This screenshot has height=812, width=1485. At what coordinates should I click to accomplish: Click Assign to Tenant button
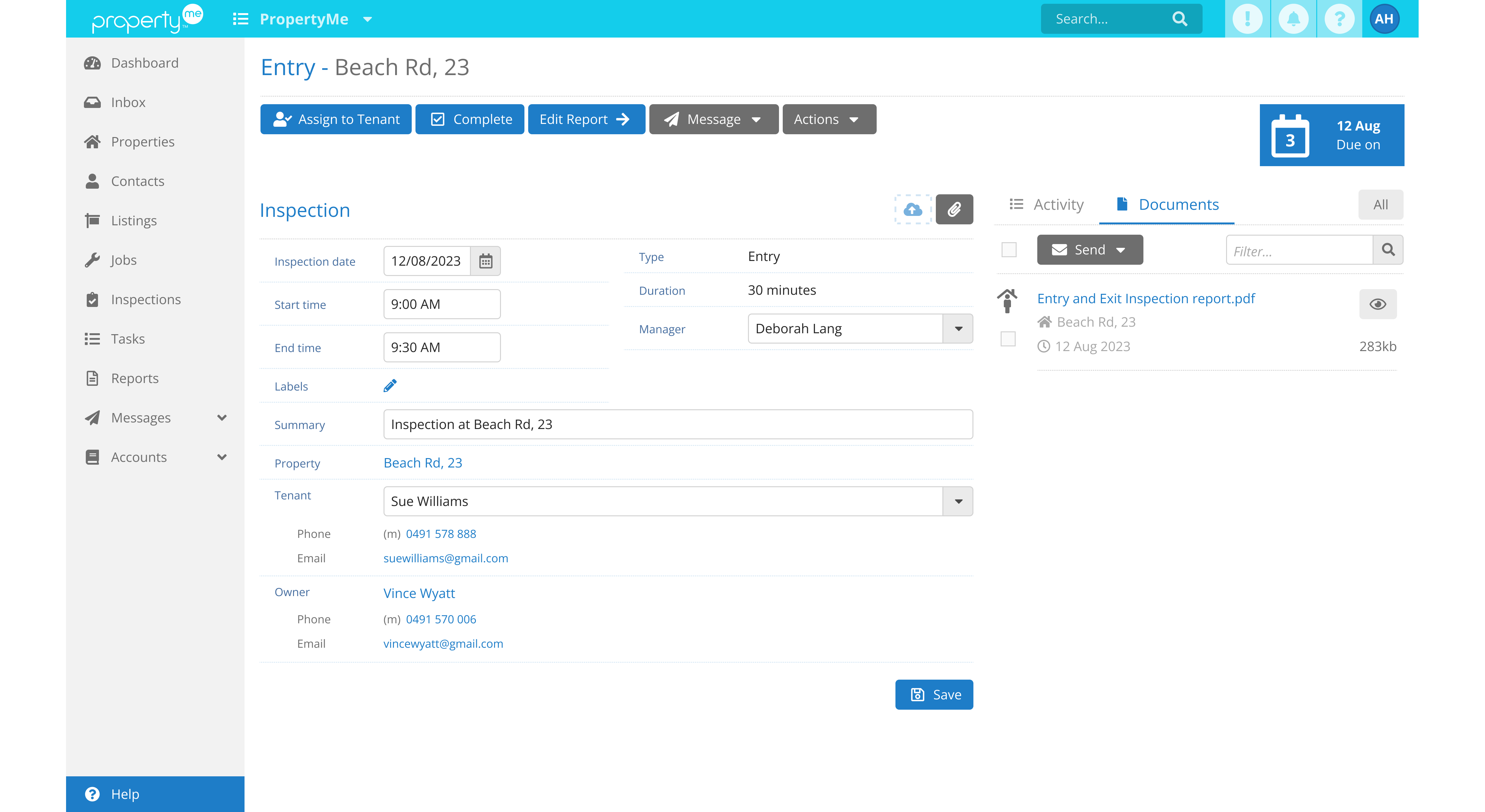click(336, 119)
